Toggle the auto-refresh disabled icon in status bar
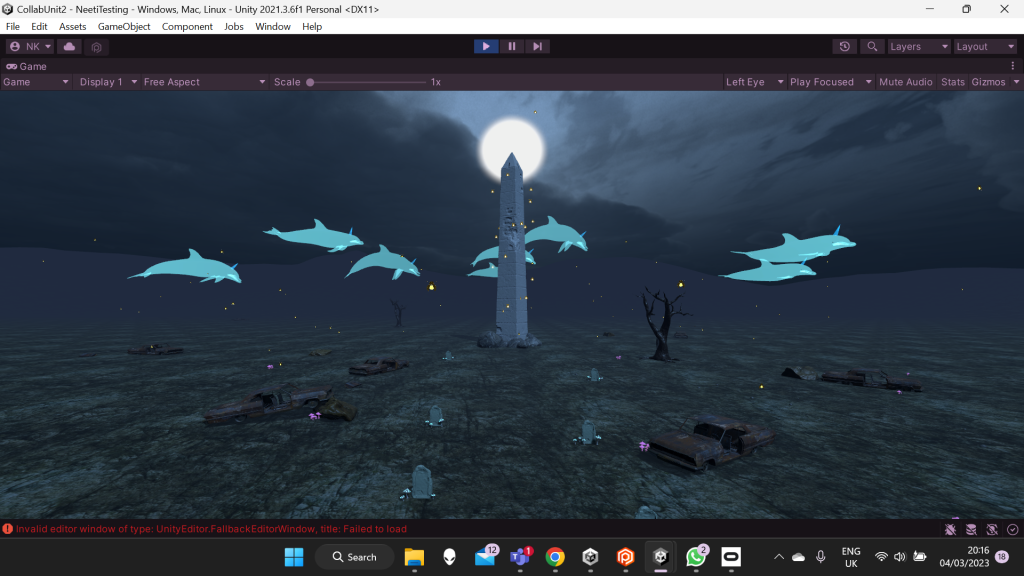Image resolution: width=1024 pixels, height=576 pixels. 992,529
